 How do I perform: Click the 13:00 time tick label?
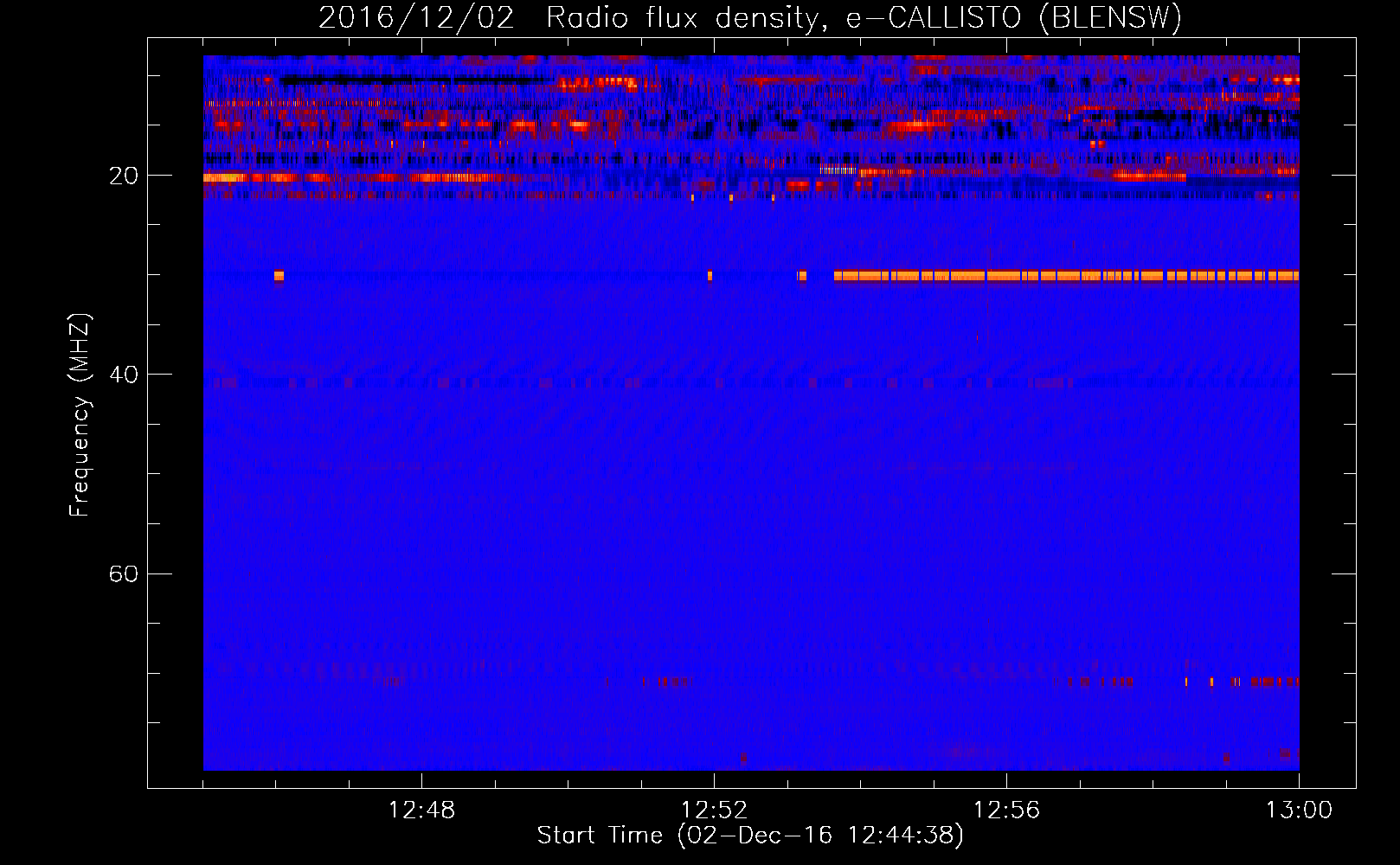[1299, 811]
